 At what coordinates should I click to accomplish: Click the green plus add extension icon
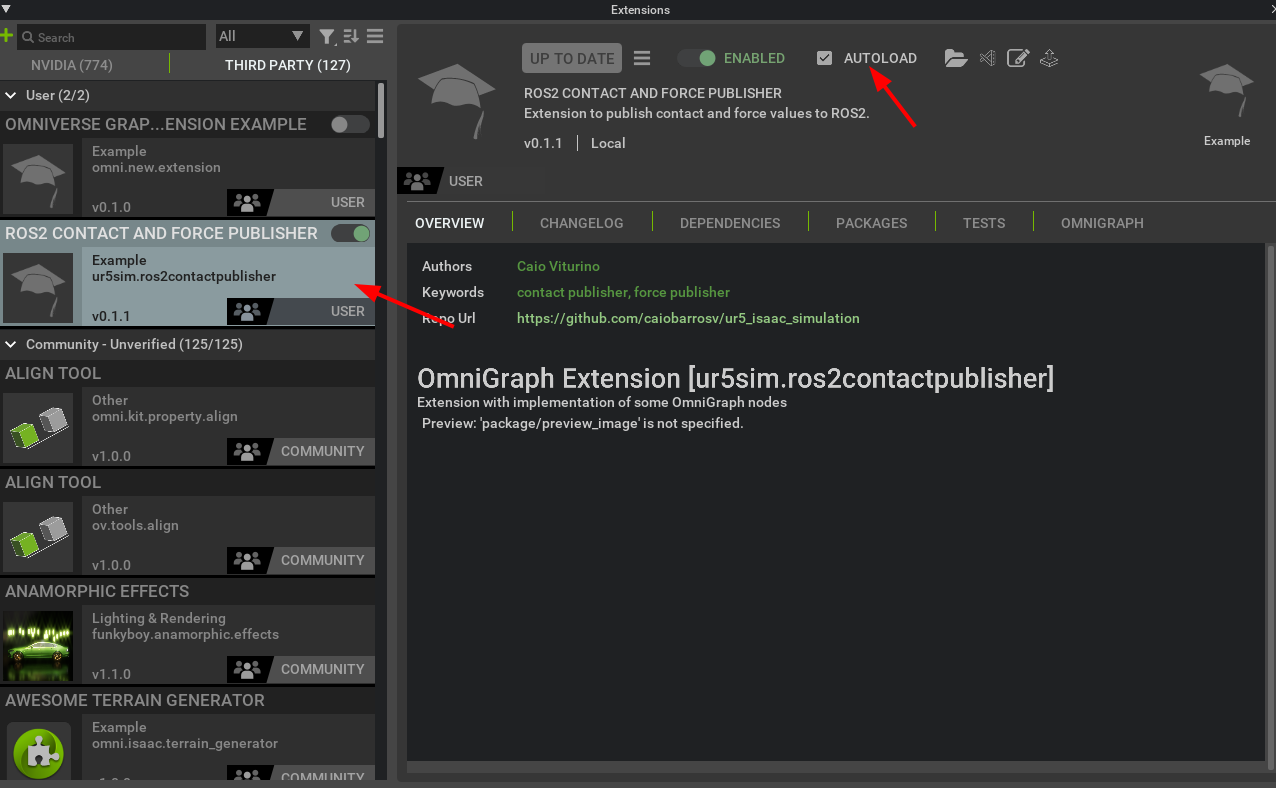(x=7, y=36)
